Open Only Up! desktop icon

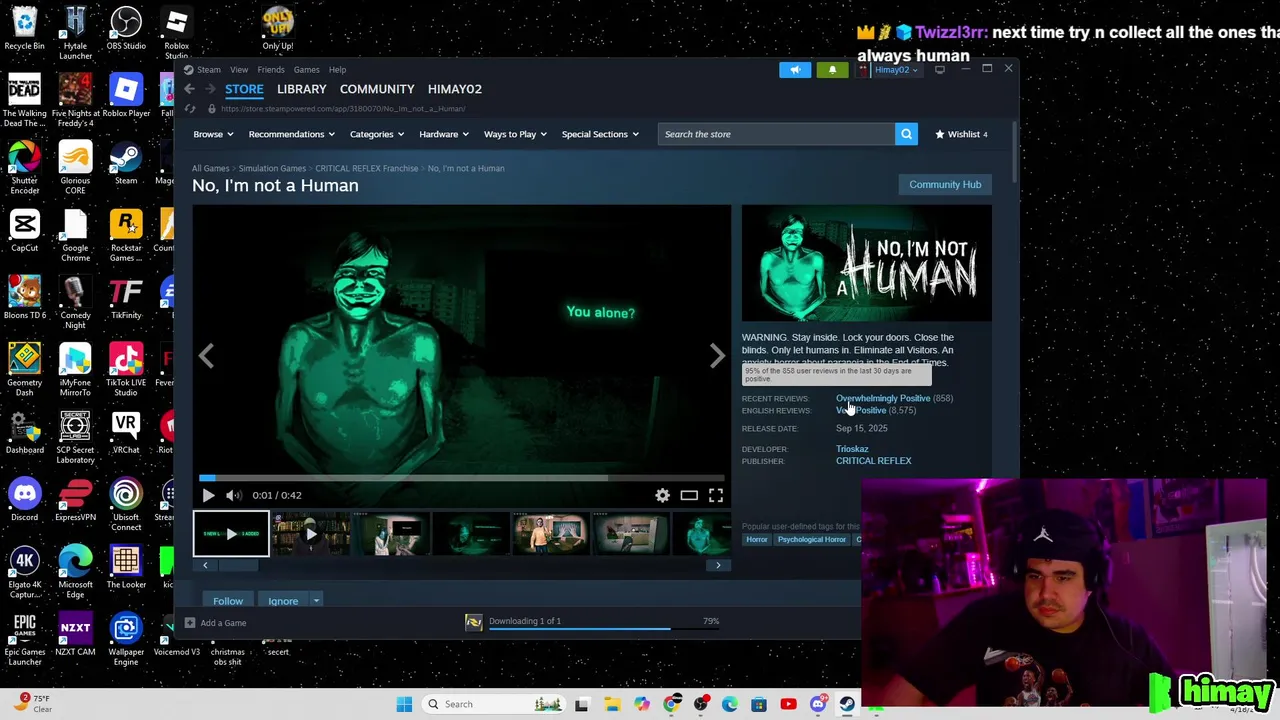click(x=277, y=29)
